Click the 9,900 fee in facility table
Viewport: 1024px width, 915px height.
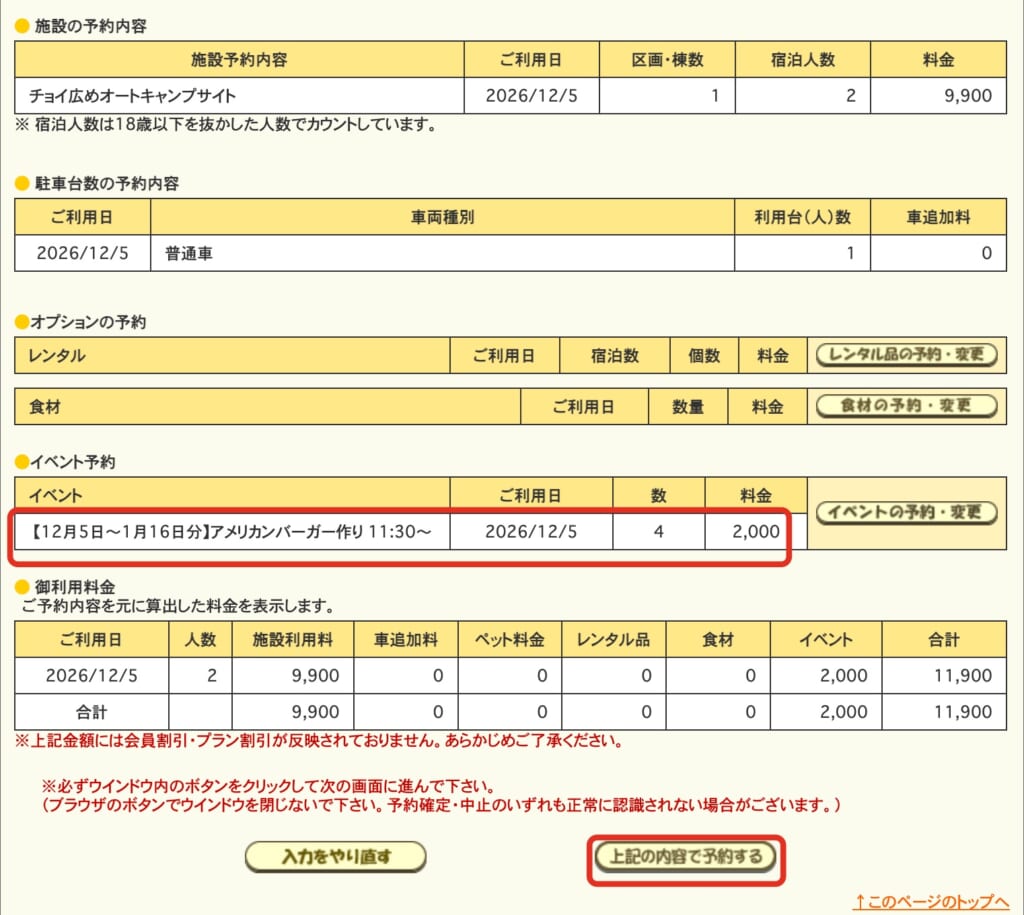point(968,95)
